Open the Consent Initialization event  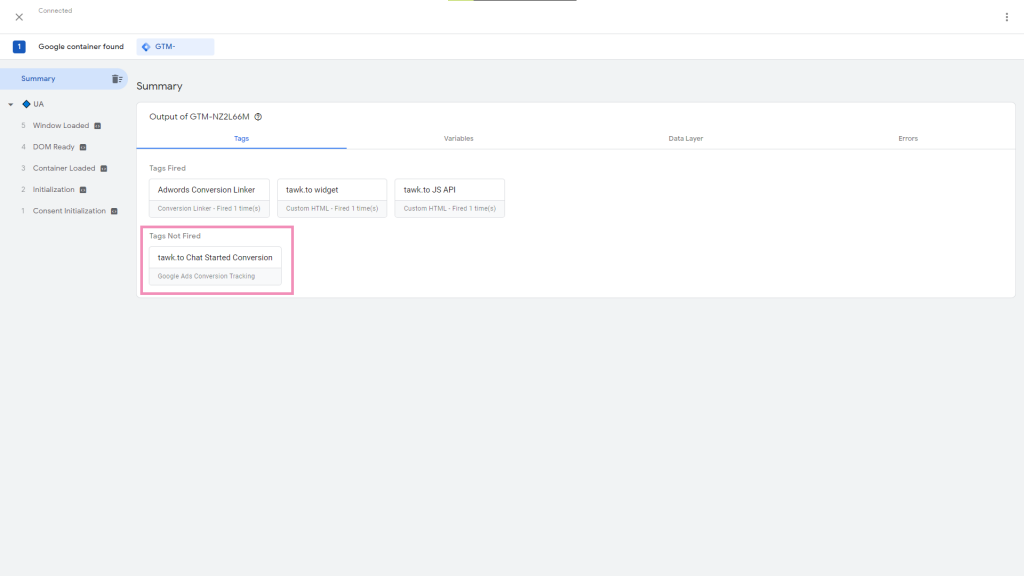point(69,211)
